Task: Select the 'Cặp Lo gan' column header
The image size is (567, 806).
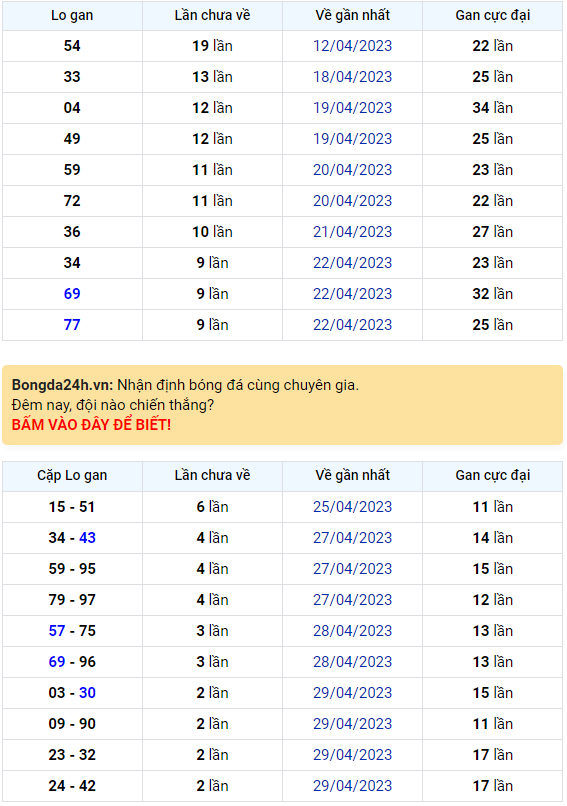Action: coord(72,475)
